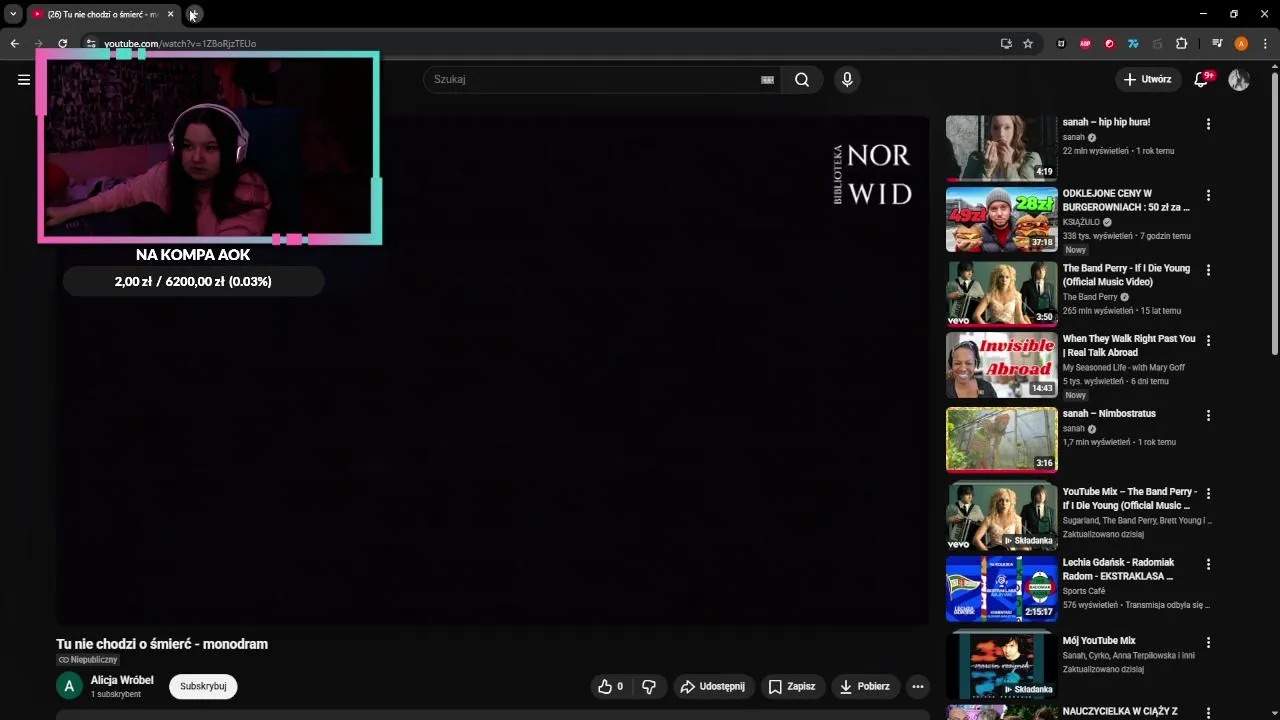This screenshot has height=720, width=1280.
Task: Open the YouTube hamburger guide menu
Action: tap(24, 80)
